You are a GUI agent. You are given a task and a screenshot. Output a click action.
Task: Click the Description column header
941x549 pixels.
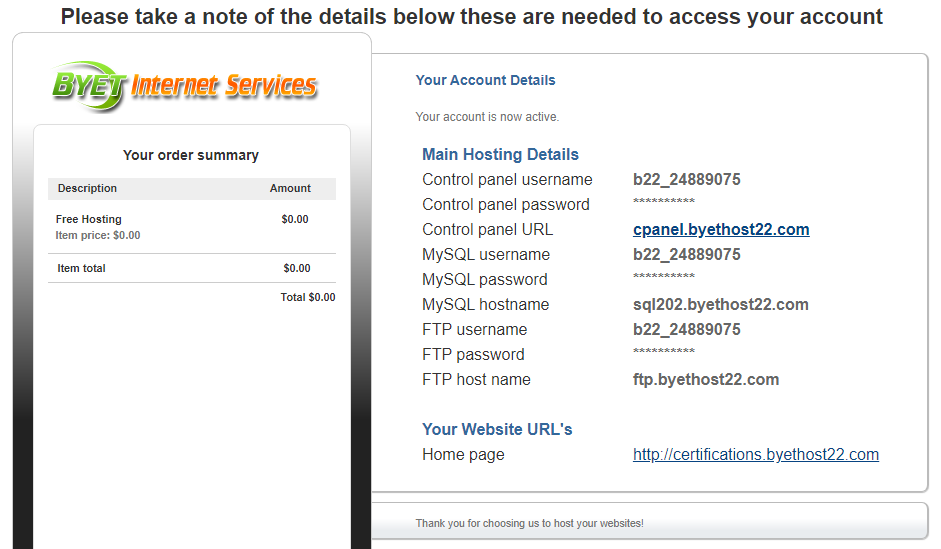pyautogui.click(x=87, y=188)
